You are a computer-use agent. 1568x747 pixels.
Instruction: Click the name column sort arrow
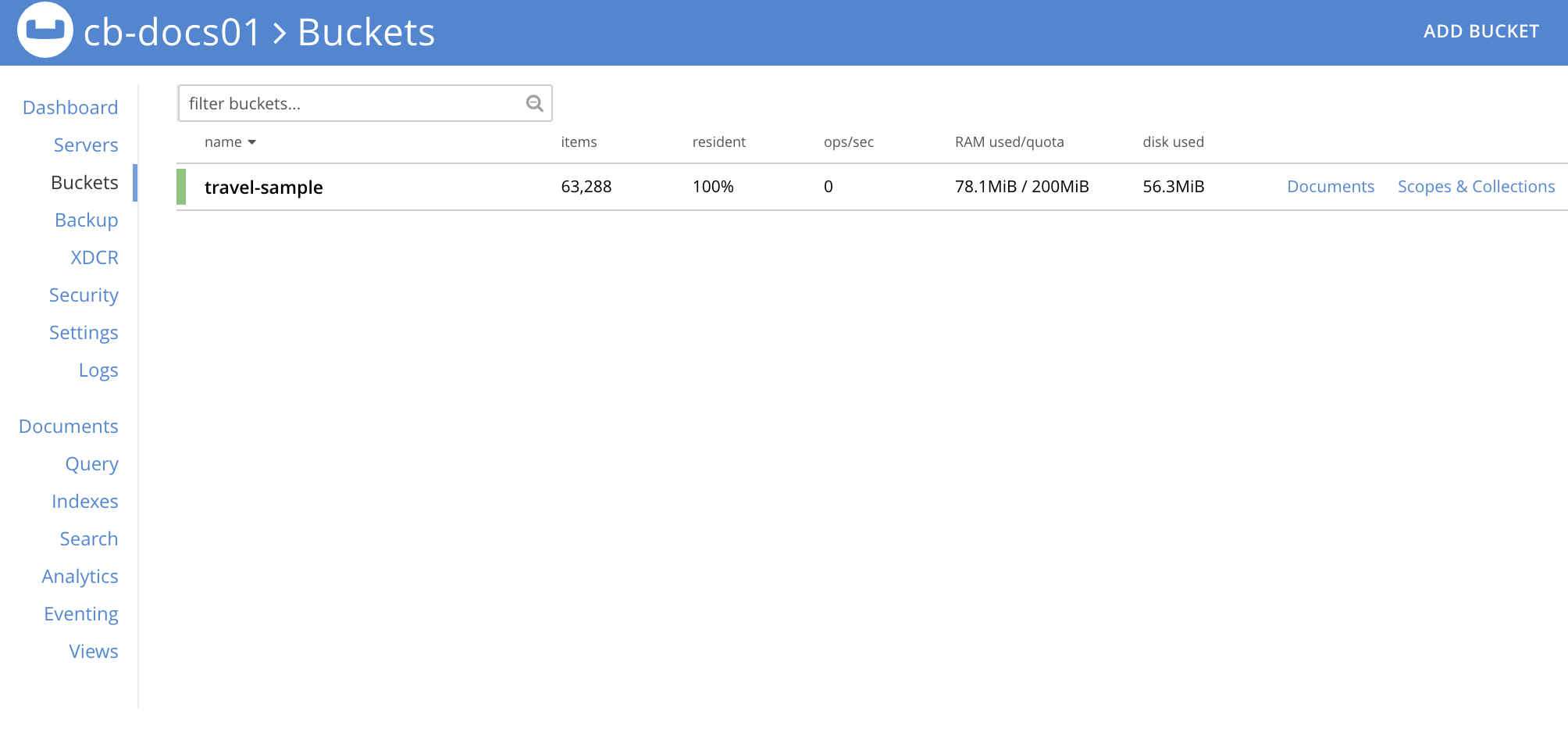point(251,142)
